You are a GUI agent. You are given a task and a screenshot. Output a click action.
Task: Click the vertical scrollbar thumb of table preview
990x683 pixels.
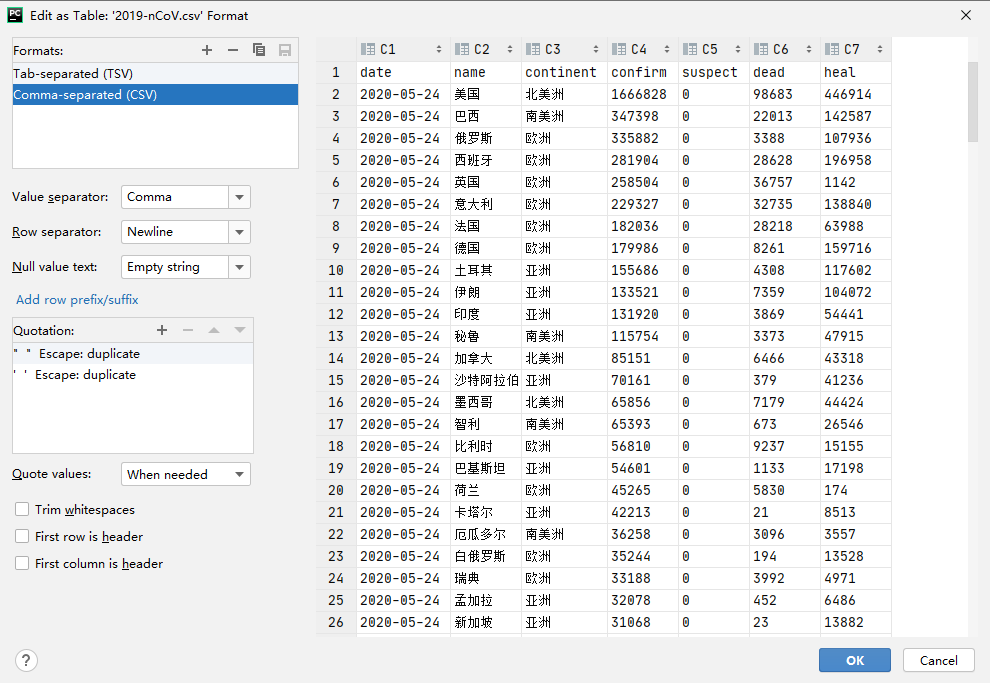click(972, 102)
